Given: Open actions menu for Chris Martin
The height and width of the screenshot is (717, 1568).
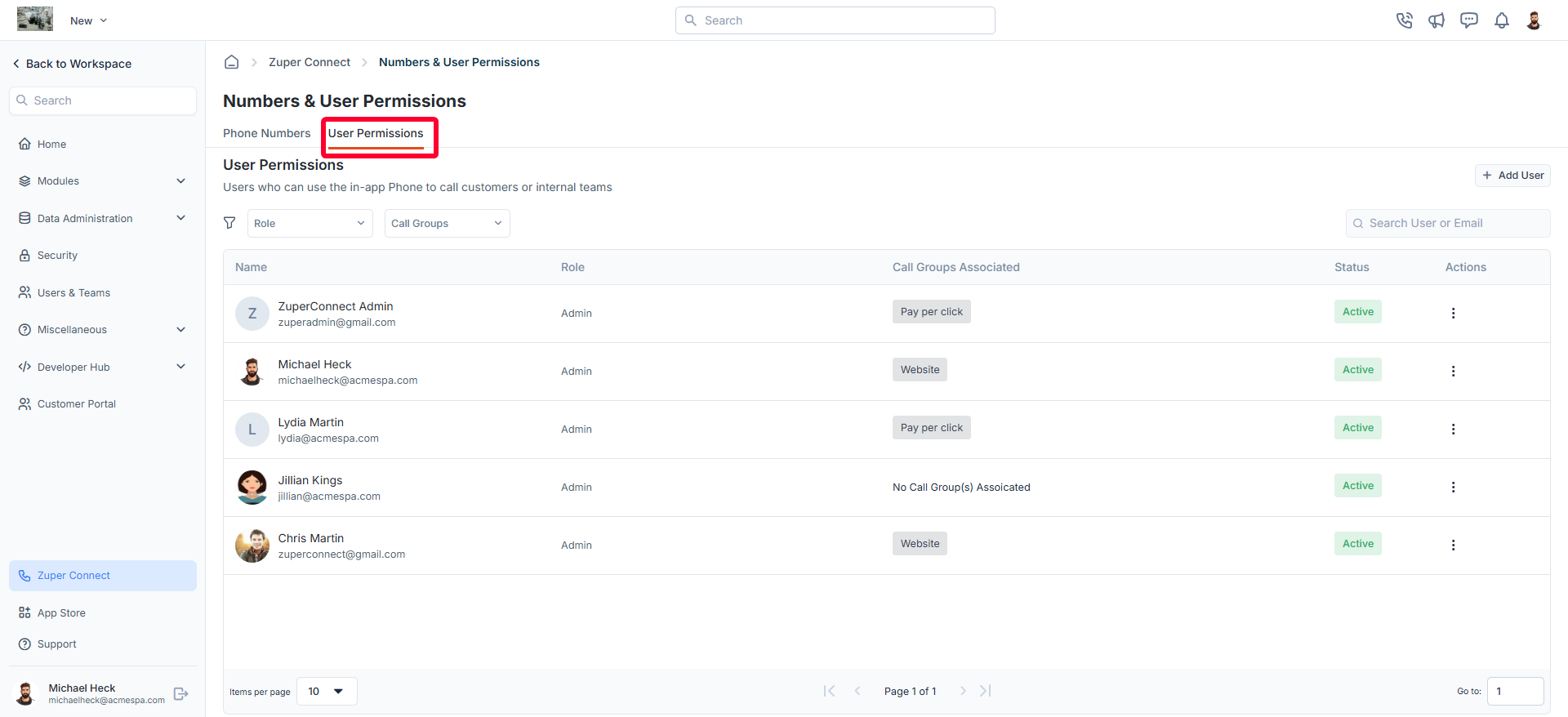Looking at the screenshot, I should tap(1453, 545).
